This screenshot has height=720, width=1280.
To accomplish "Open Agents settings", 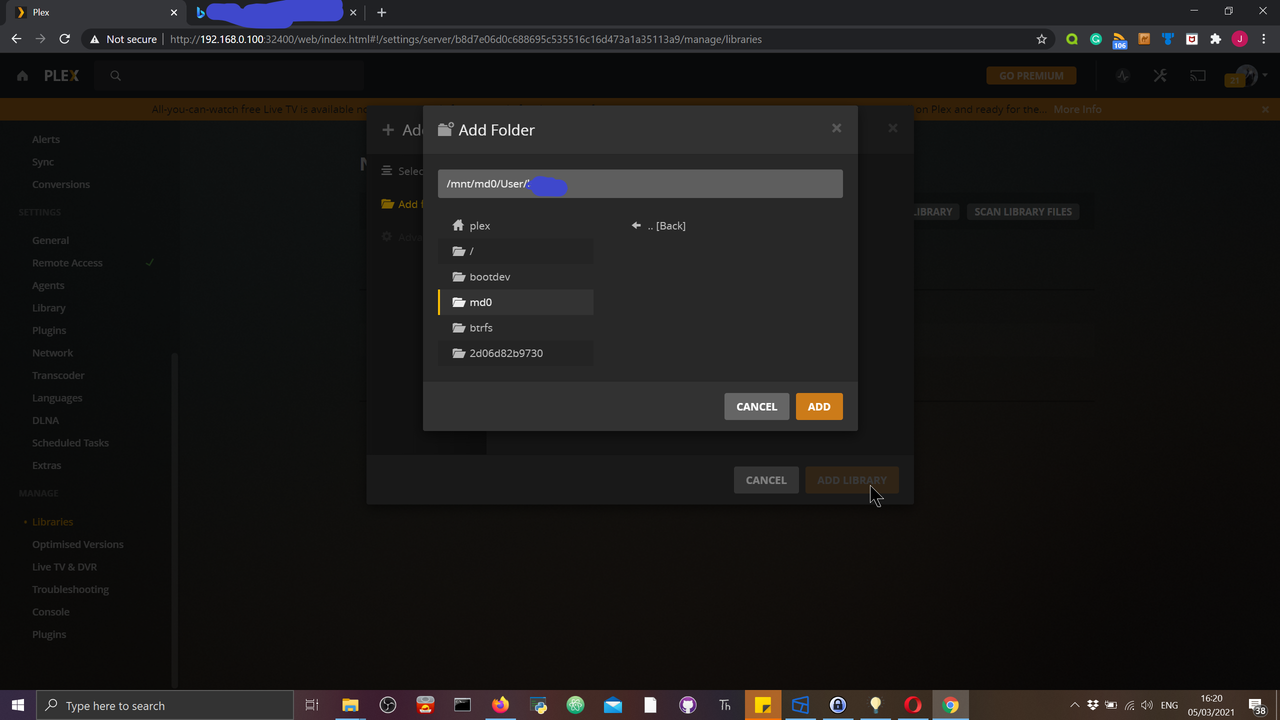I will (48, 285).
